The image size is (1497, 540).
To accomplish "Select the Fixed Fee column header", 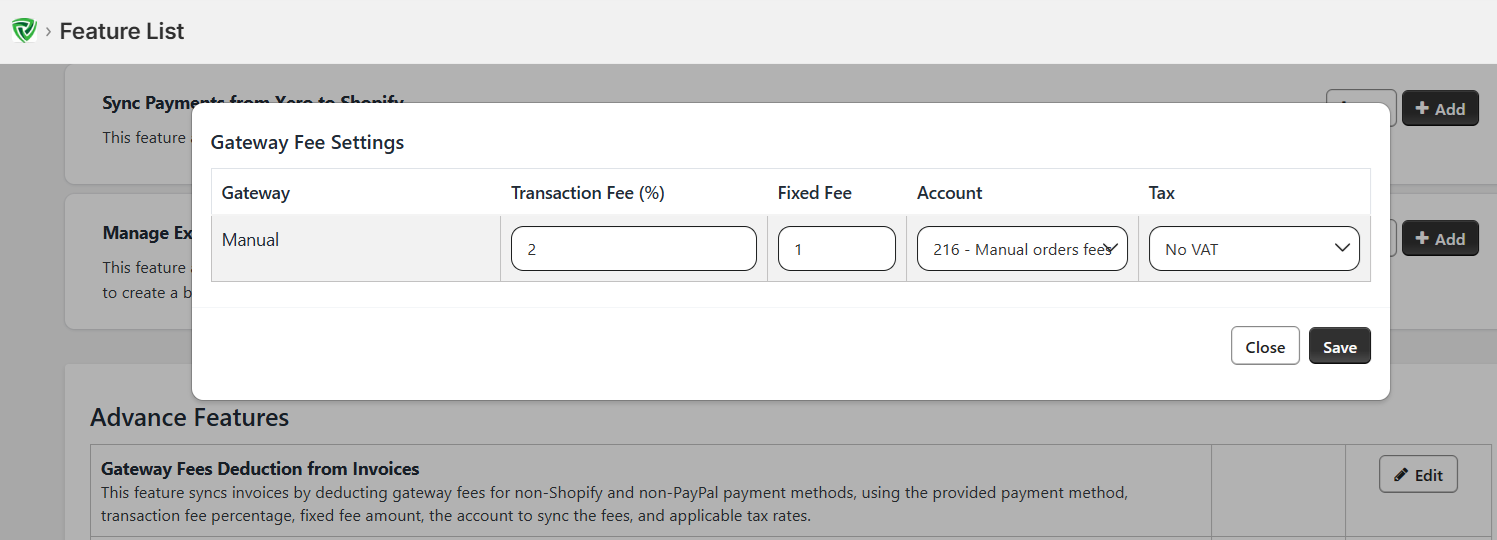I will point(814,193).
